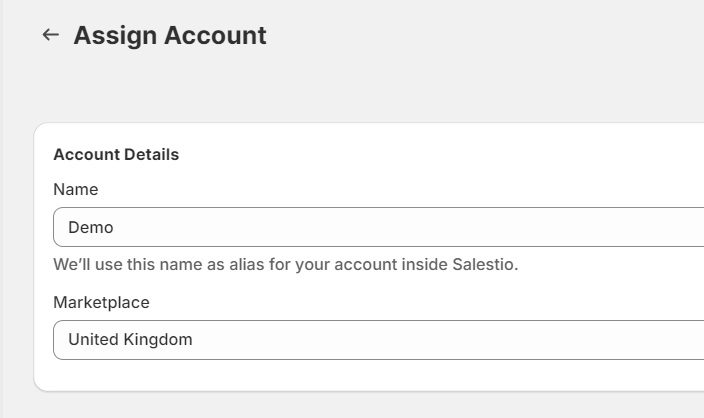Click the Name input field containing Demo
This screenshot has width=704, height=418.
coord(378,227)
